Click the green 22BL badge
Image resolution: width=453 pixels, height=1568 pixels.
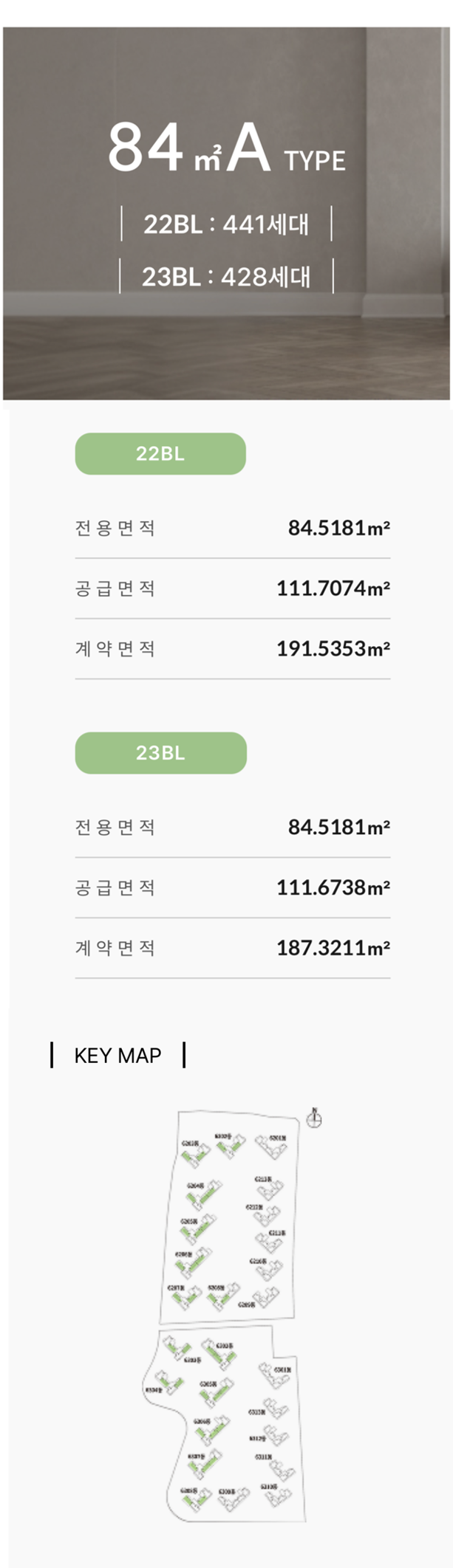[160, 453]
